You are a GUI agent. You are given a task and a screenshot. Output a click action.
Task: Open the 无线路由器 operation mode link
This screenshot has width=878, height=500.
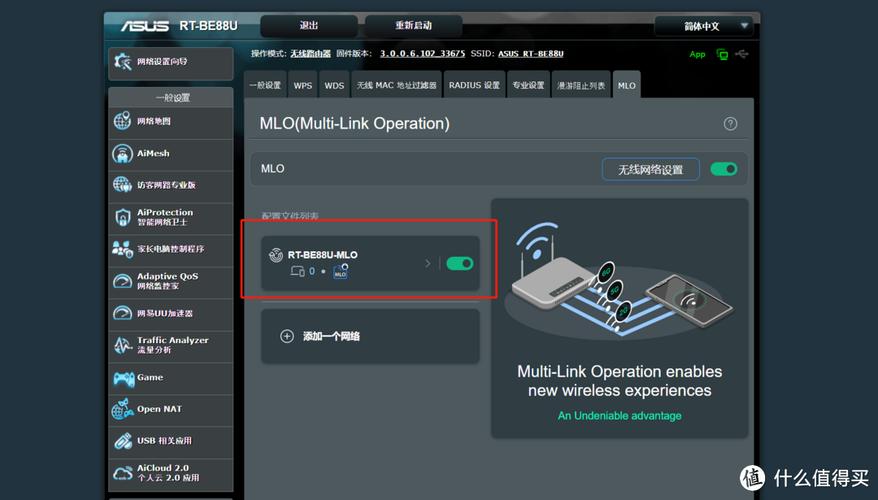pos(310,54)
